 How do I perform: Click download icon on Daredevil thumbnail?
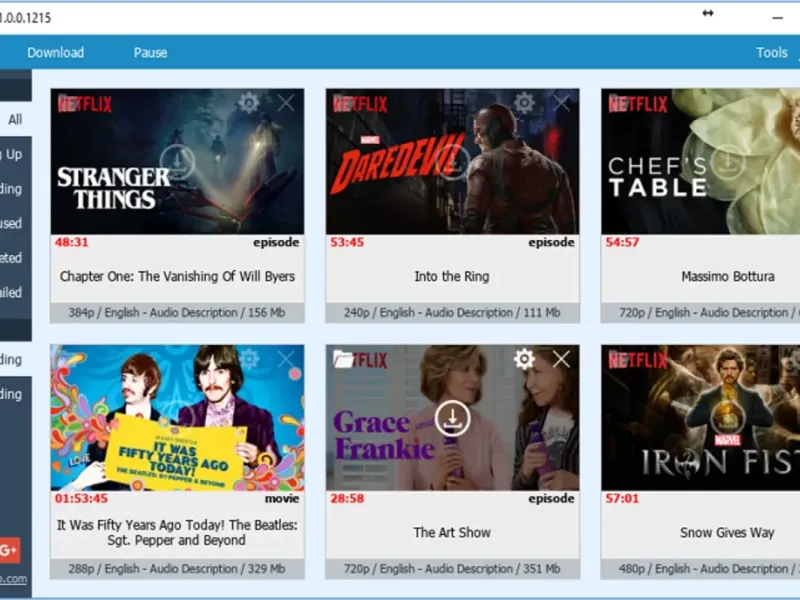(x=452, y=162)
